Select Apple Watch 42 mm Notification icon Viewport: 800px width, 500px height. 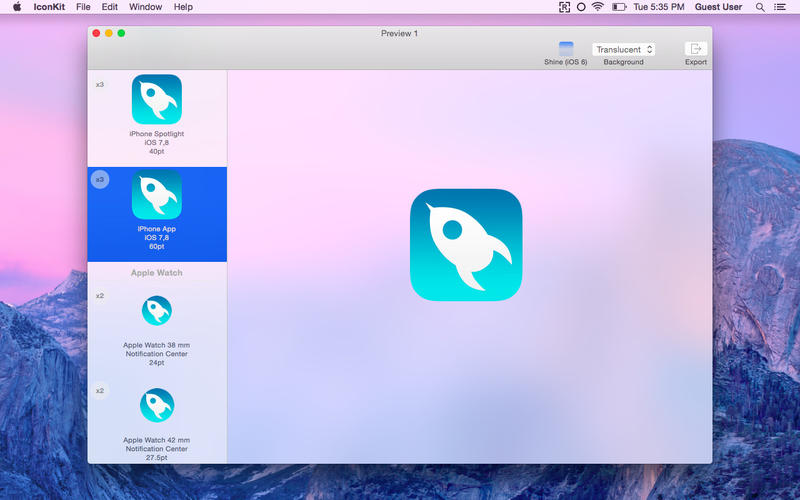(x=157, y=405)
